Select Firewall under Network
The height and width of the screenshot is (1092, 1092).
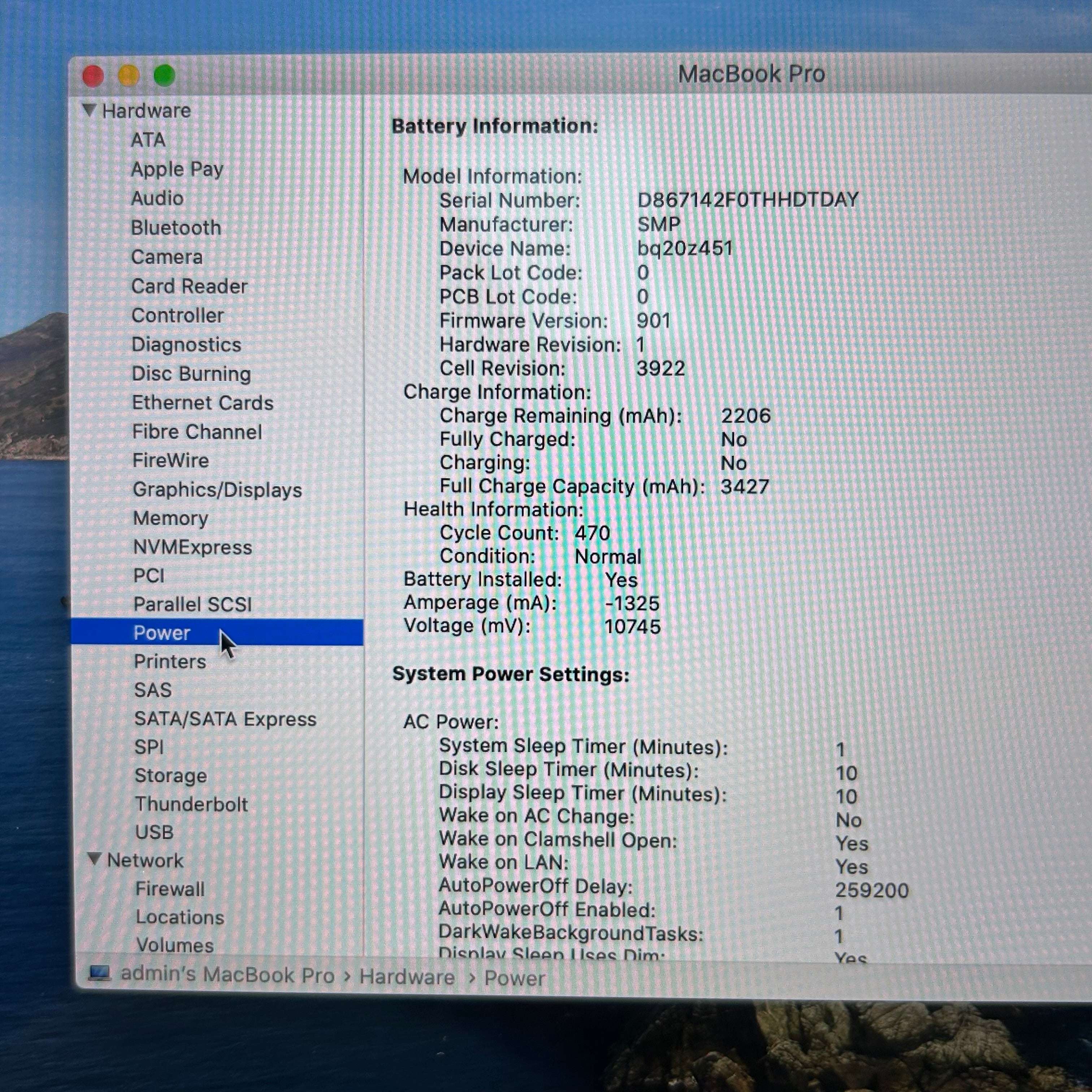tap(170, 889)
